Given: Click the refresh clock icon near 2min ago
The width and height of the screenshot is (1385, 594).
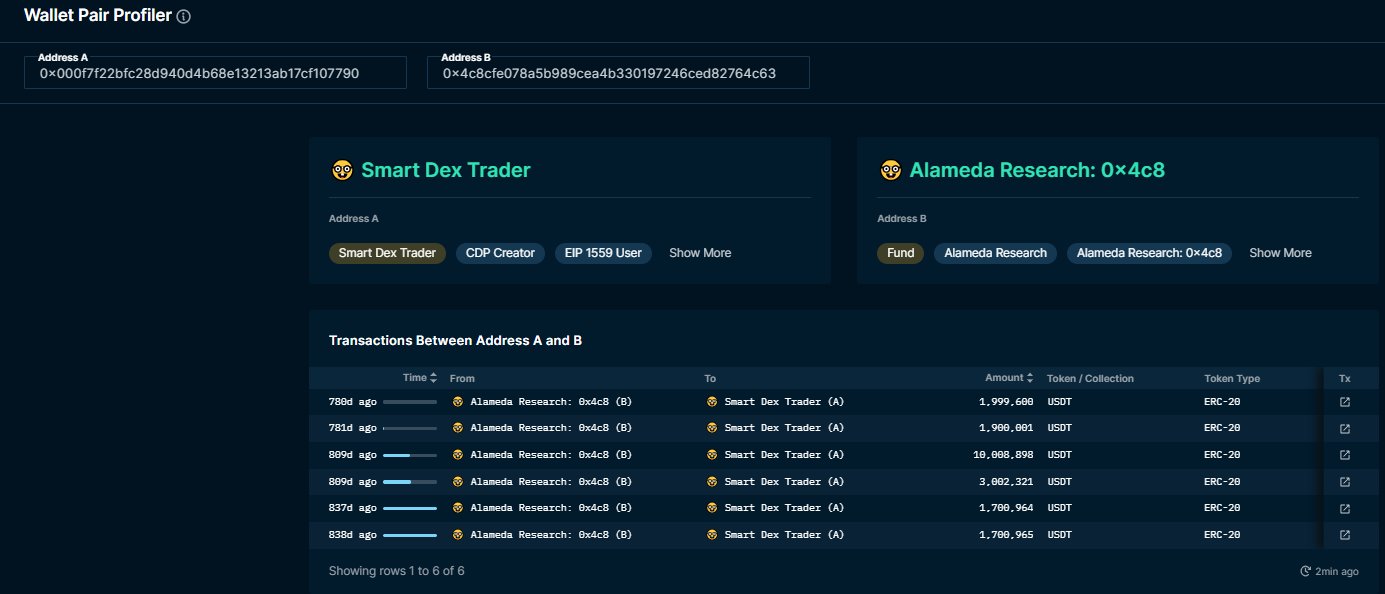Looking at the screenshot, I should click(1305, 571).
